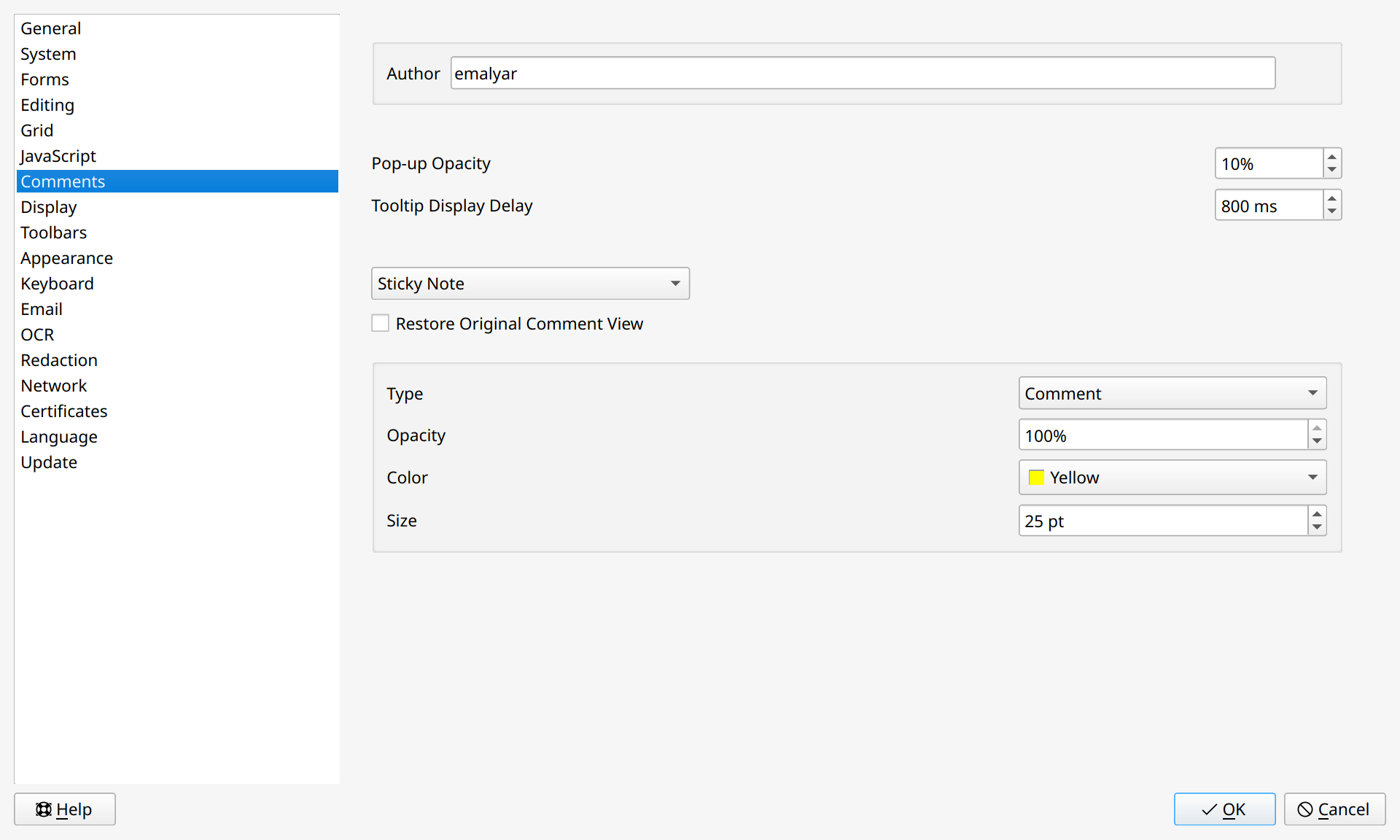The width and height of the screenshot is (1400, 840).
Task: Increase the comment Size value
Action: point(1317,514)
